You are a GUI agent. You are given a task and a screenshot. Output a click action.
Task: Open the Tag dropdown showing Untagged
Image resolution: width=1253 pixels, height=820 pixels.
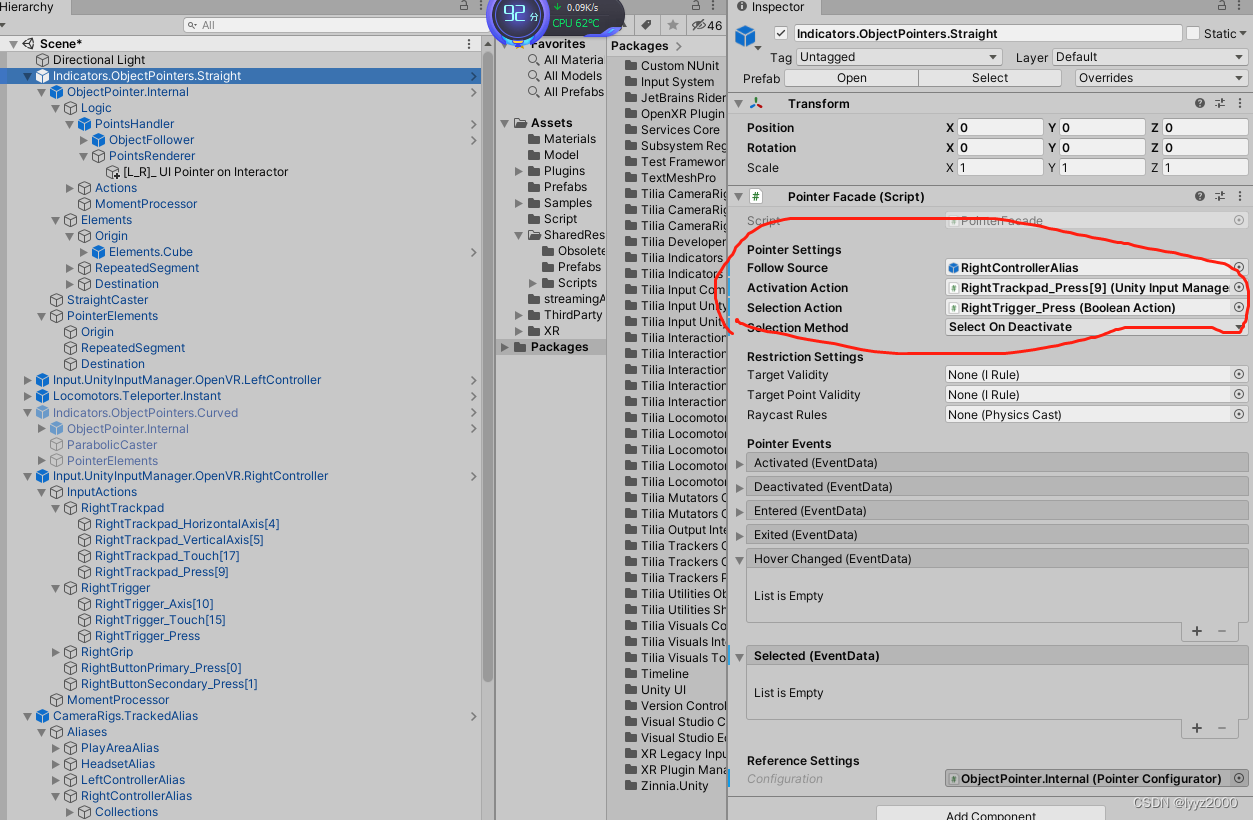(x=899, y=57)
